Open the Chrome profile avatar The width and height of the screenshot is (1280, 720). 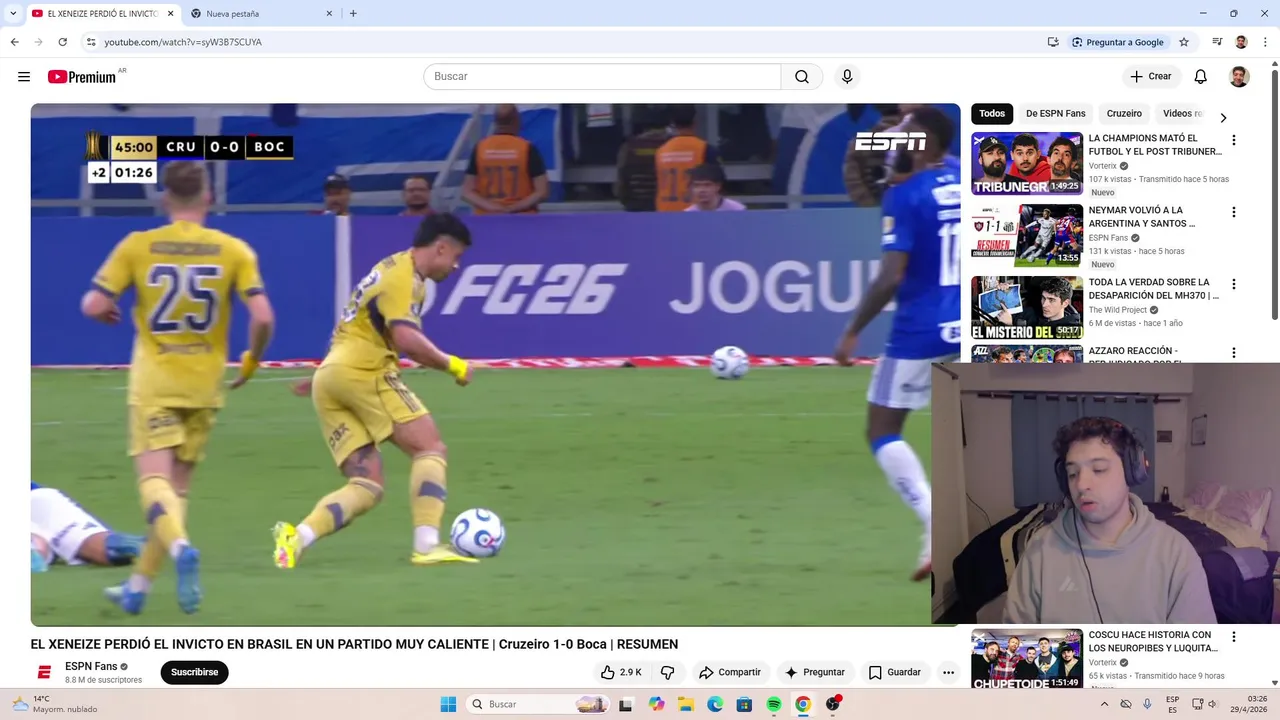1241,42
